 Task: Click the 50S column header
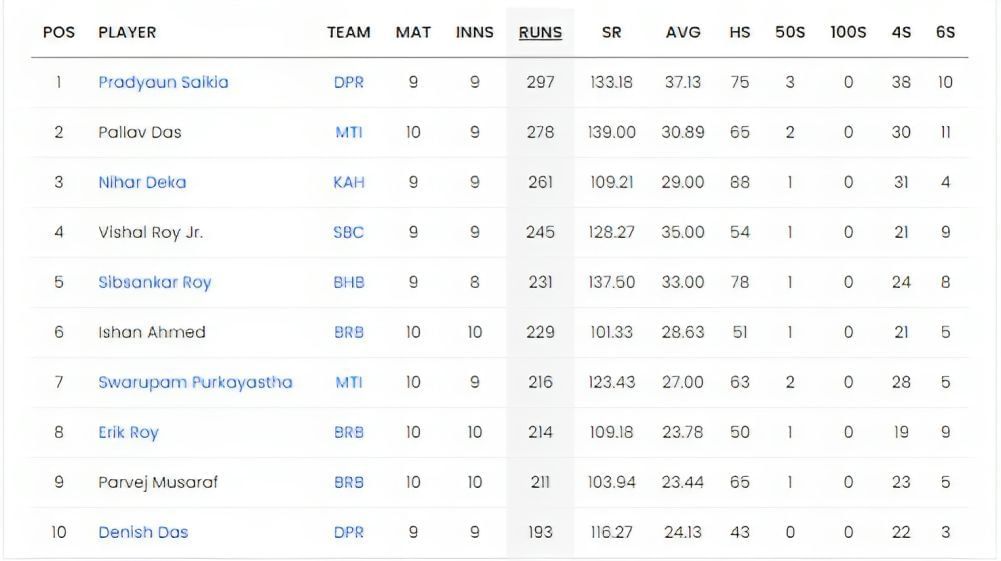pos(790,32)
